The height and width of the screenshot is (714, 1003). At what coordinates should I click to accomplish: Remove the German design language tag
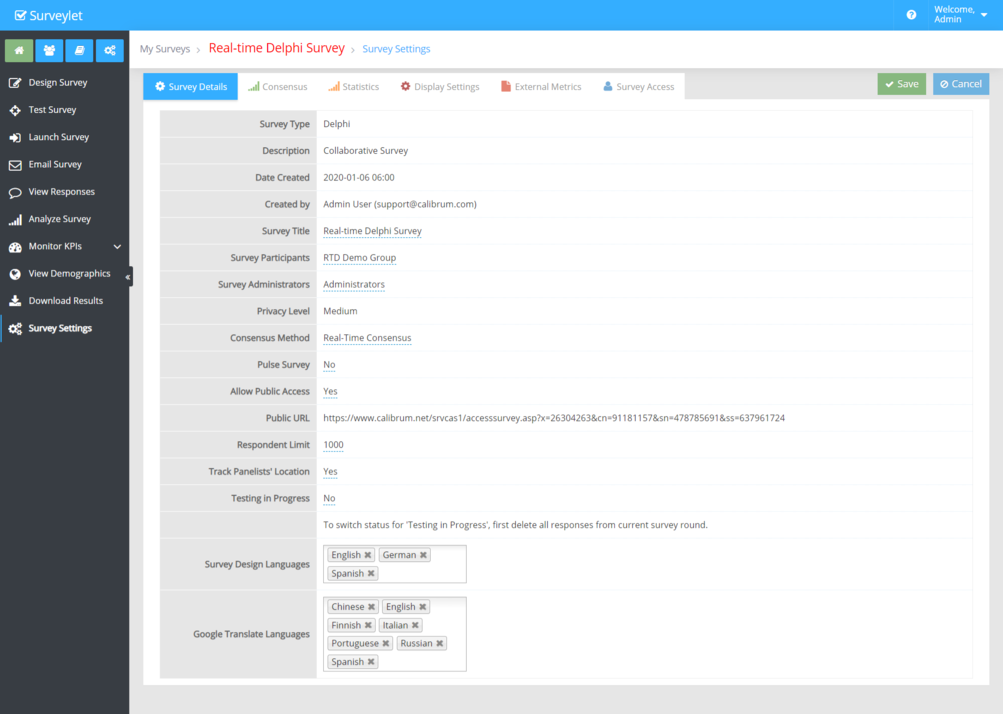coord(423,555)
